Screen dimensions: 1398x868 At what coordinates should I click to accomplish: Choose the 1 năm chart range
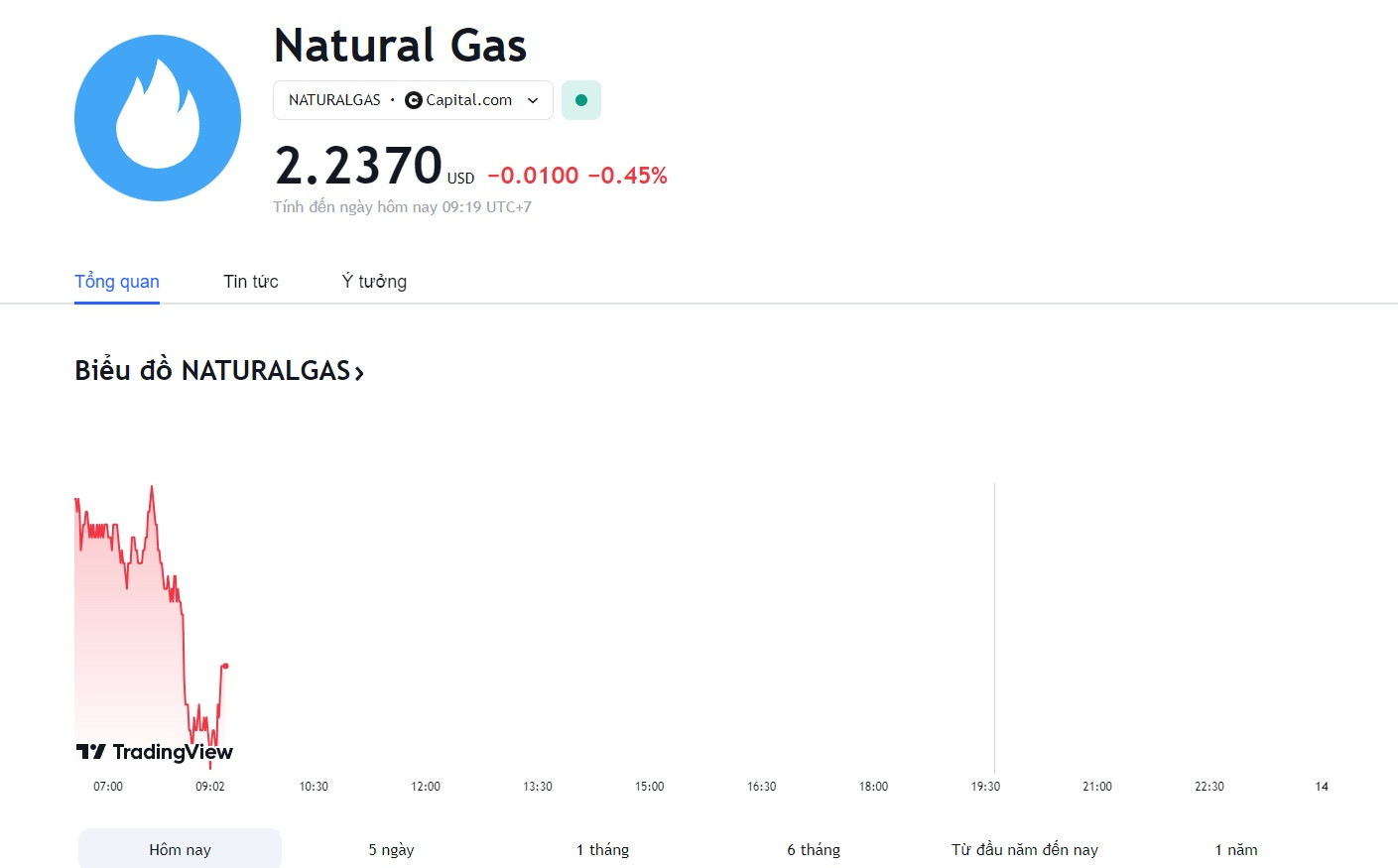click(x=1236, y=849)
